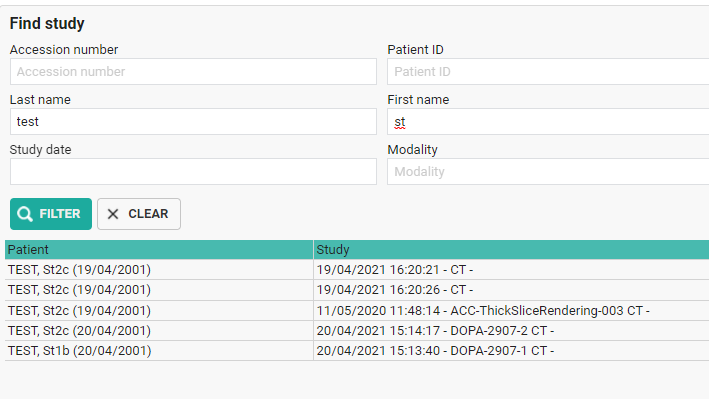709x399 pixels.
Task: Click the CLEAR button label
Action: (x=148, y=214)
